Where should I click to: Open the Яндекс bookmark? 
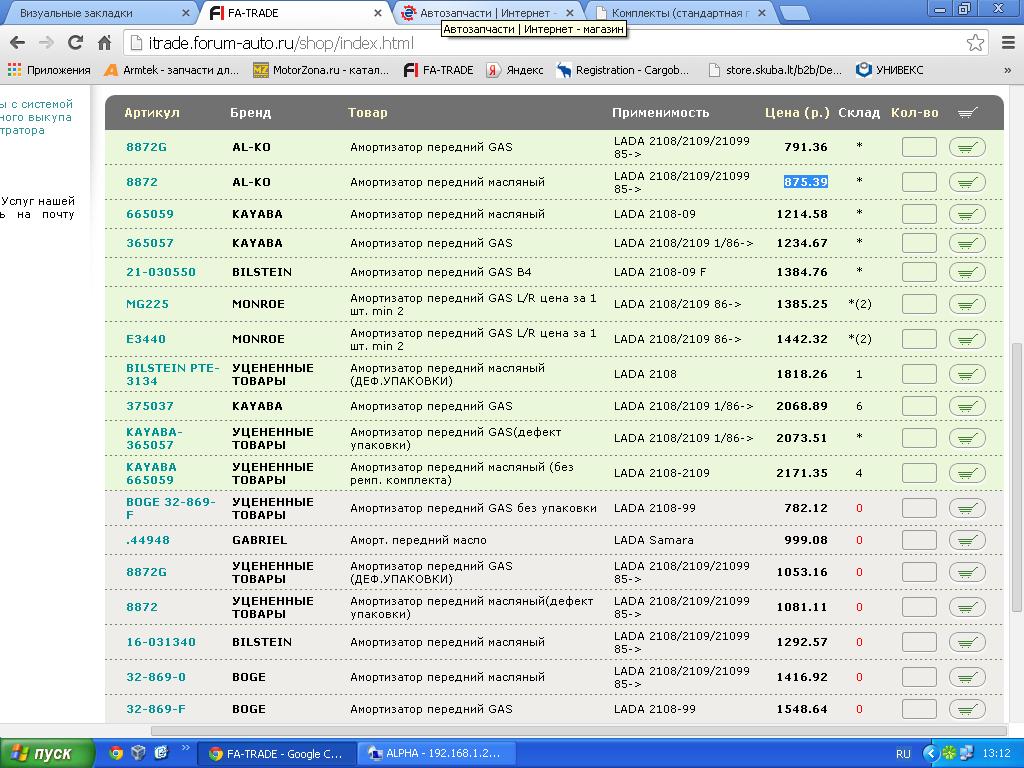pos(515,70)
